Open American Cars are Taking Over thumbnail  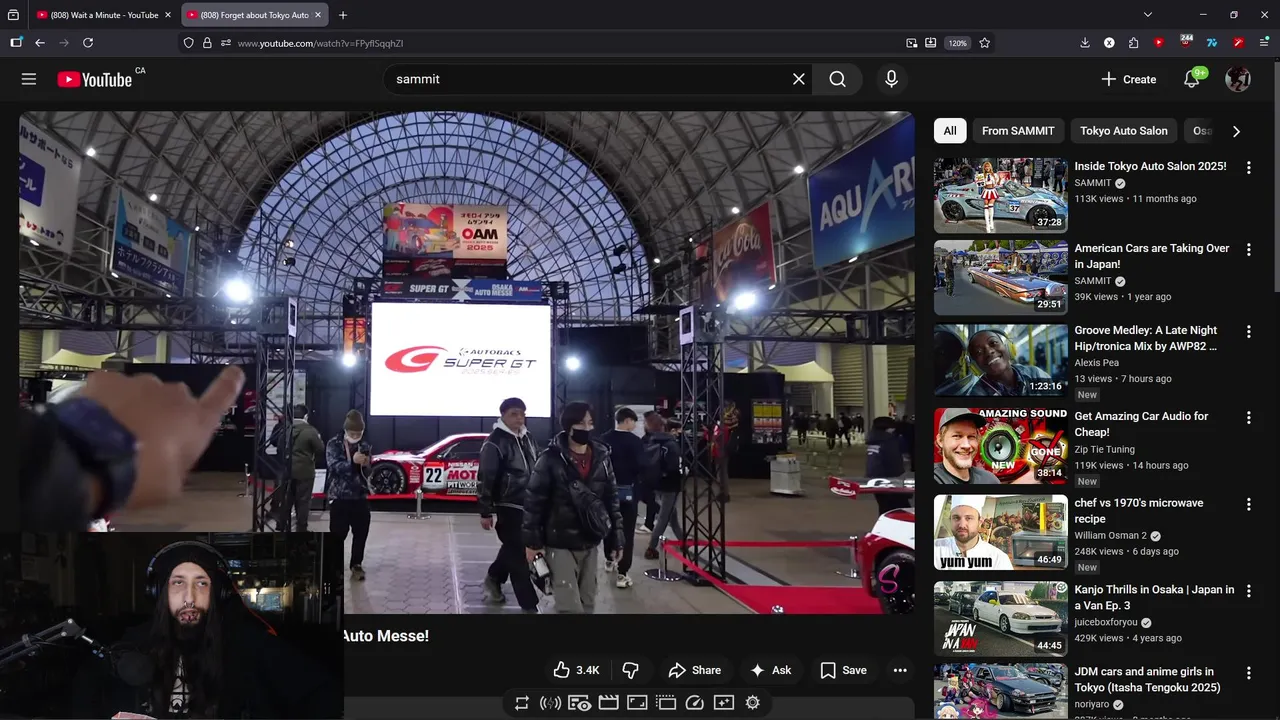pyautogui.click(x=1001, y=277)
